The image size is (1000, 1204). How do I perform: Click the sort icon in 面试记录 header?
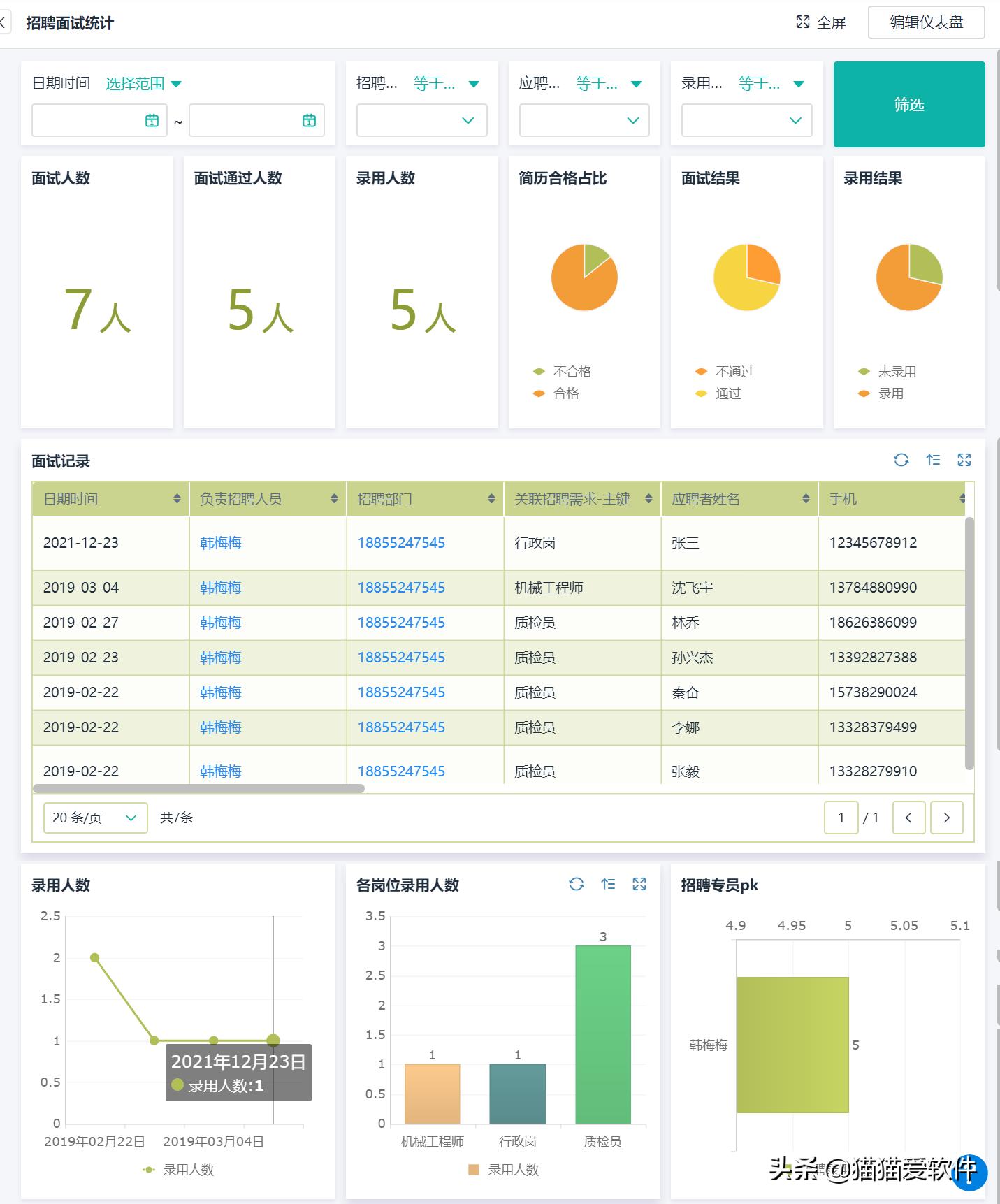(933, 460)
